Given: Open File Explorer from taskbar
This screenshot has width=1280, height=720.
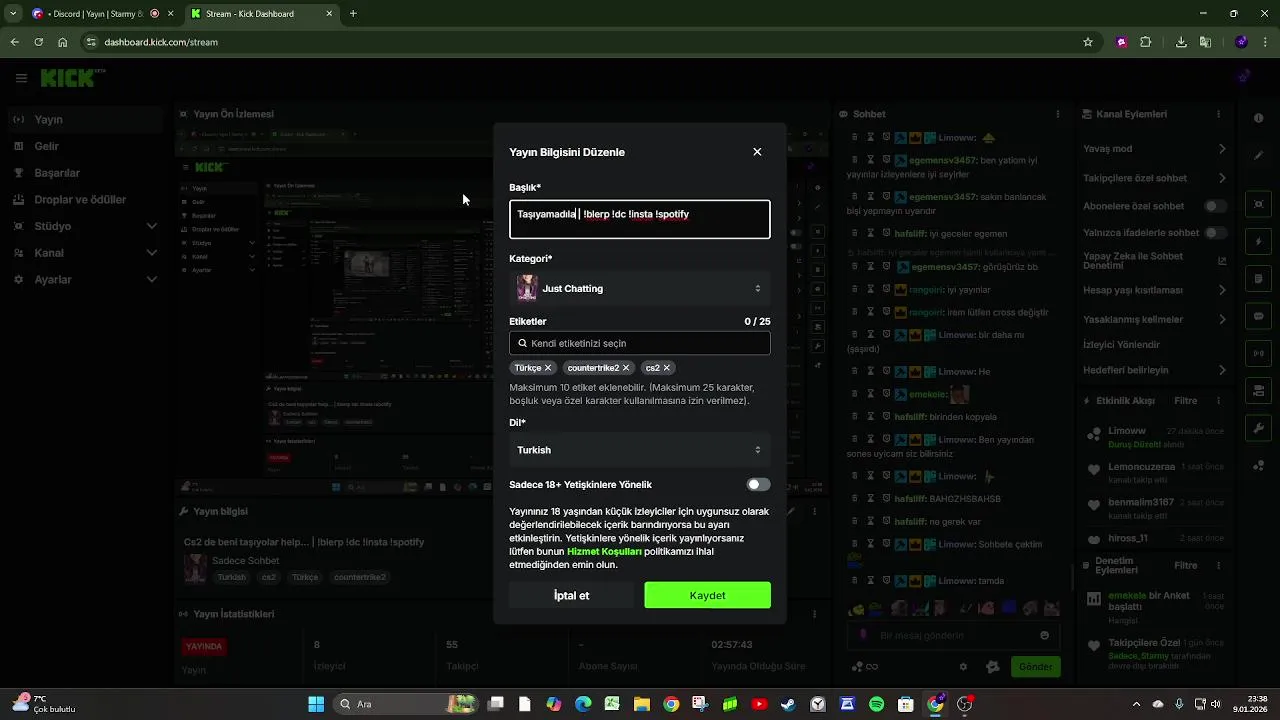Looking at the screenshot, I should point(641,704).
